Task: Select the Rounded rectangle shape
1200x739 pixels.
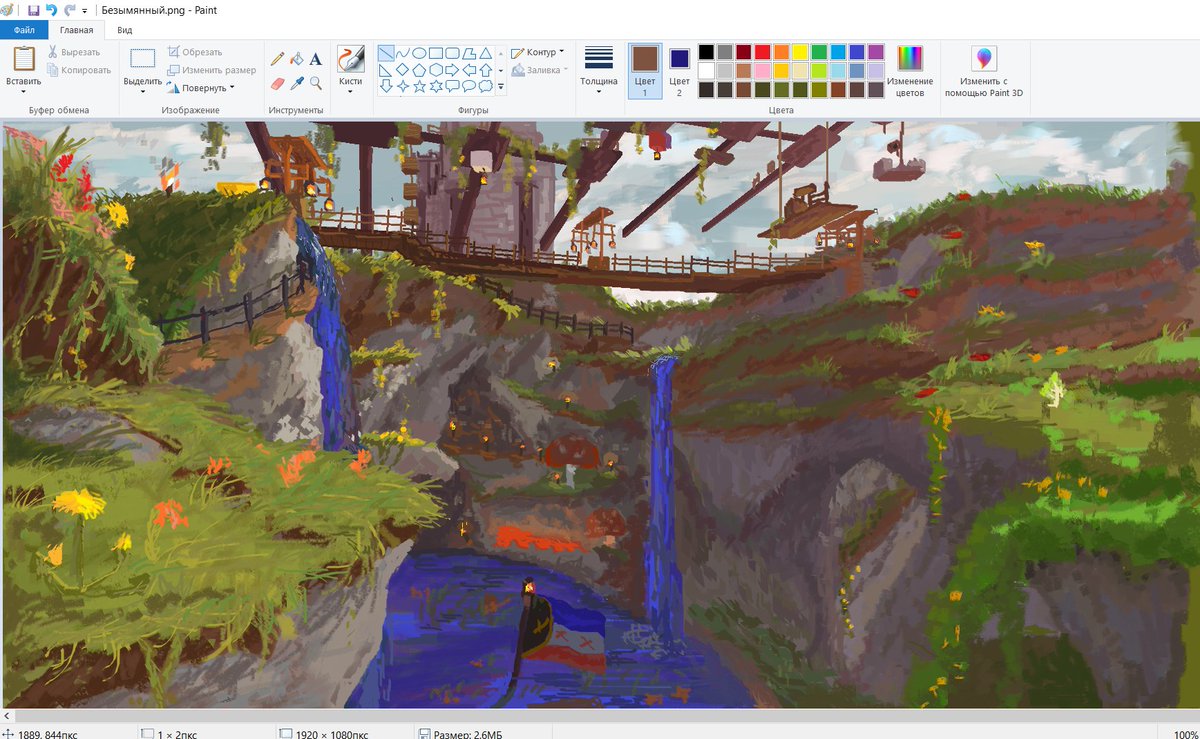Action: pos(452,53)
